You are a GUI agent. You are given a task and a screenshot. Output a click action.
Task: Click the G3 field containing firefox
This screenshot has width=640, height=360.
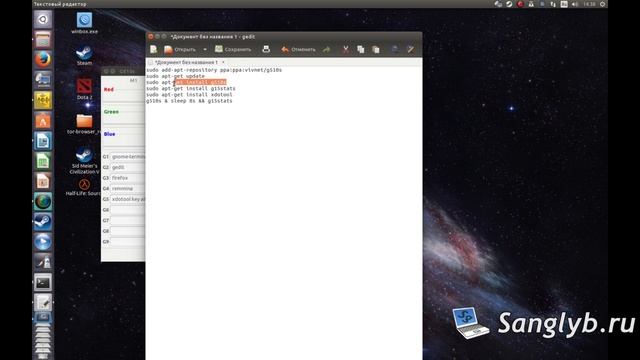[x=127, y=178]
